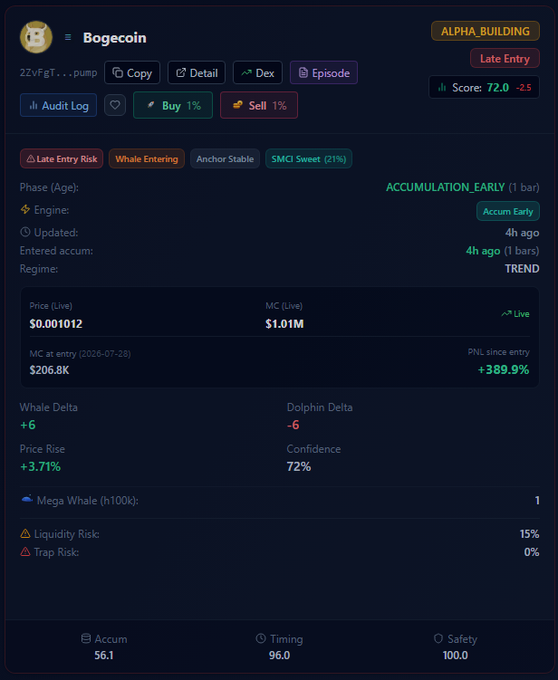The height and width of the screenshot is (680, 558).
Task: Click the ALPHA_BUILDING badge
Action: coord(485,31)
